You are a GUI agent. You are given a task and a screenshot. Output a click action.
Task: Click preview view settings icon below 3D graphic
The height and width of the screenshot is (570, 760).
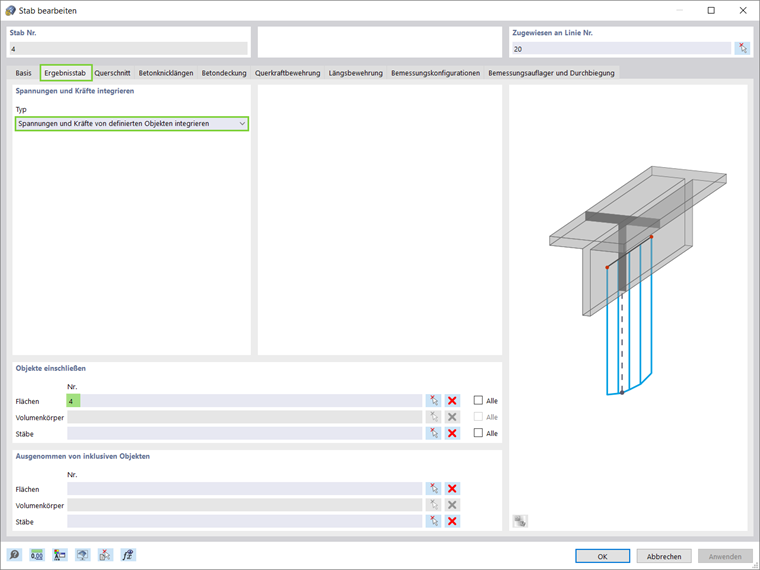tap(520, 521)
